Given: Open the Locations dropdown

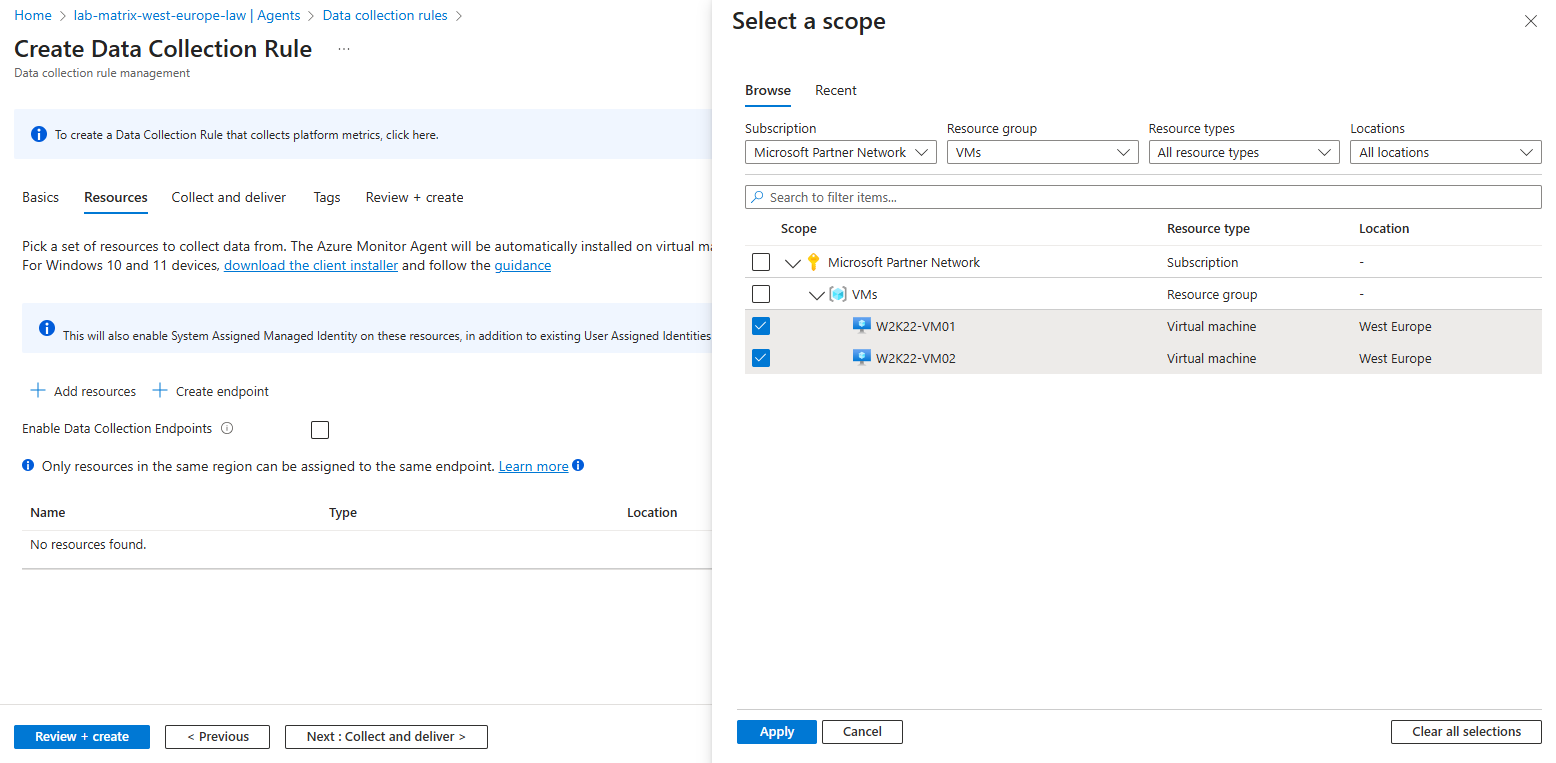Looking at the screenshot, I should point(1446,152).
